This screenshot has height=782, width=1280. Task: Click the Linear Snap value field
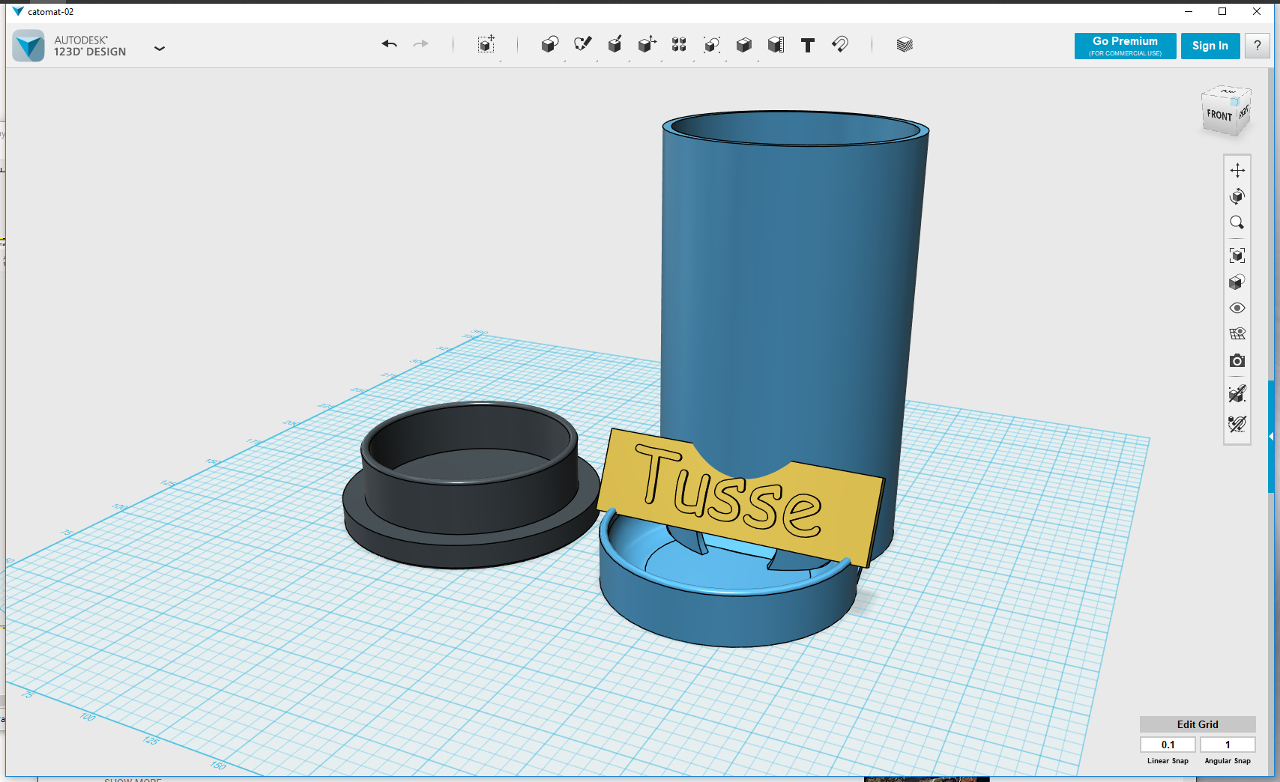point(1168,745)
